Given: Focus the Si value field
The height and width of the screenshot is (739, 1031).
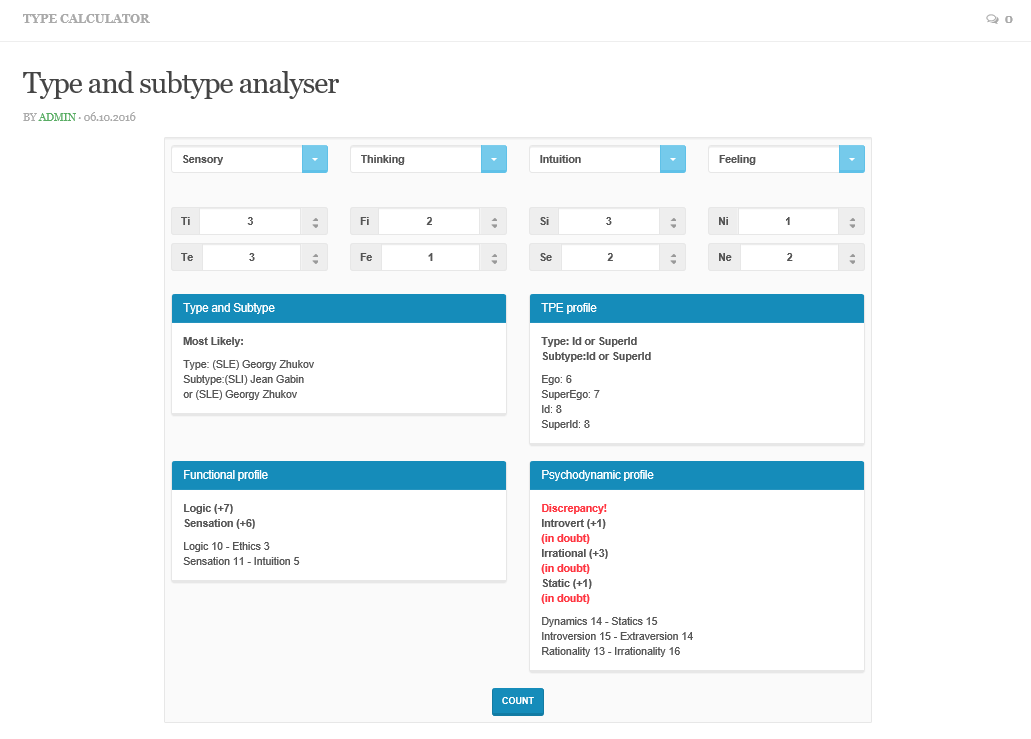Looking at the screenshot, I should pos(609,222).
